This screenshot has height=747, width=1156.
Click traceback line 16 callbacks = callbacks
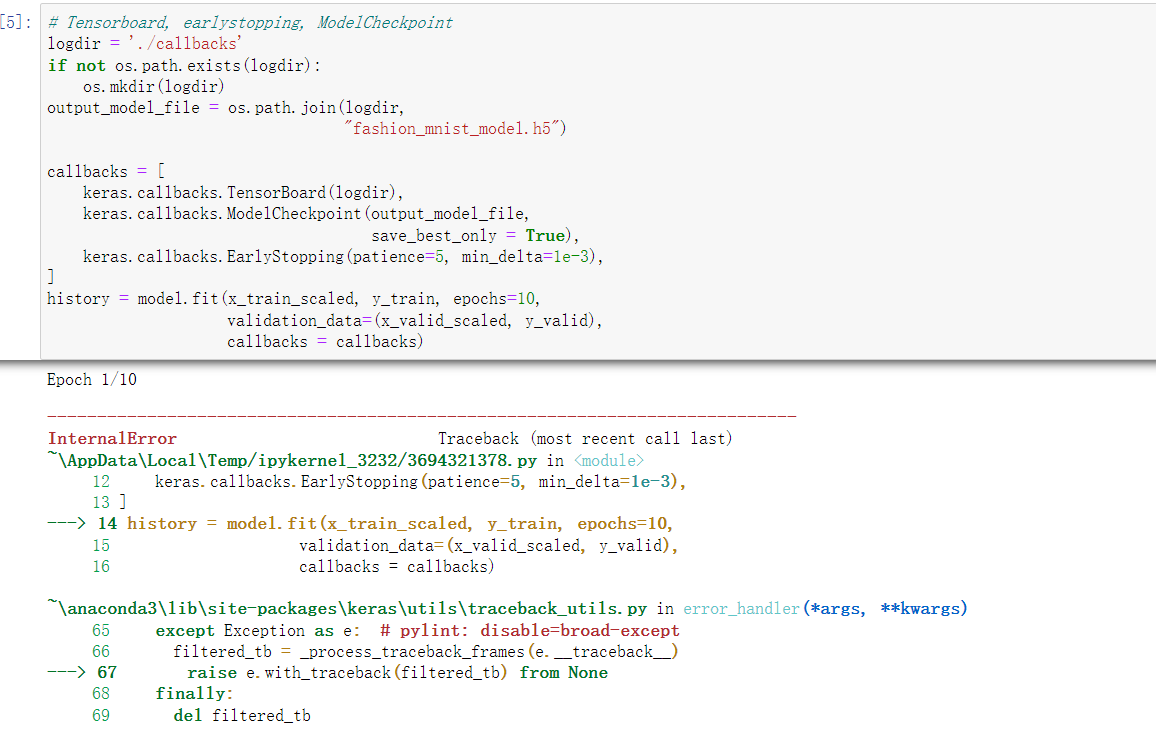[x=293, y=567]
